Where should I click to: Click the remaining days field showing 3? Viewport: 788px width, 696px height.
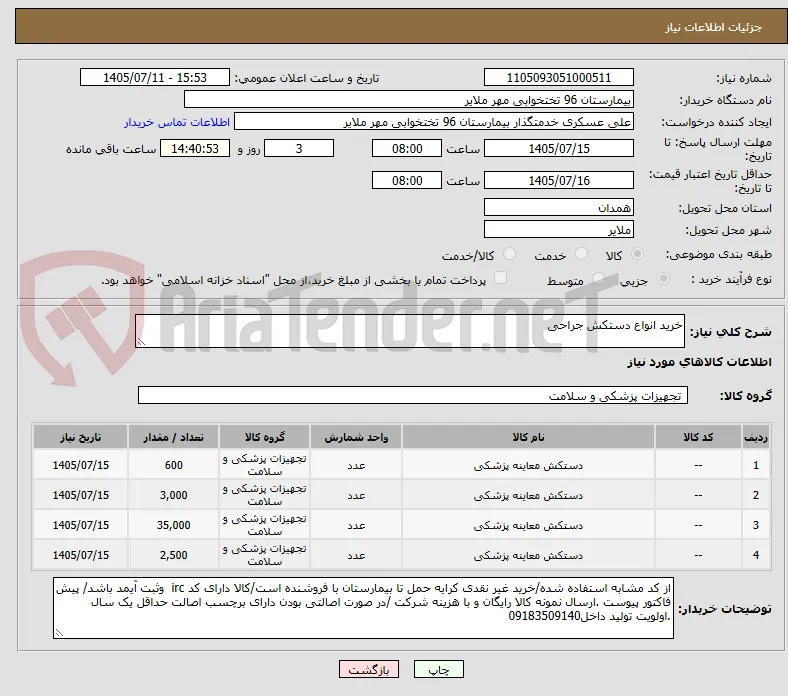299,148
